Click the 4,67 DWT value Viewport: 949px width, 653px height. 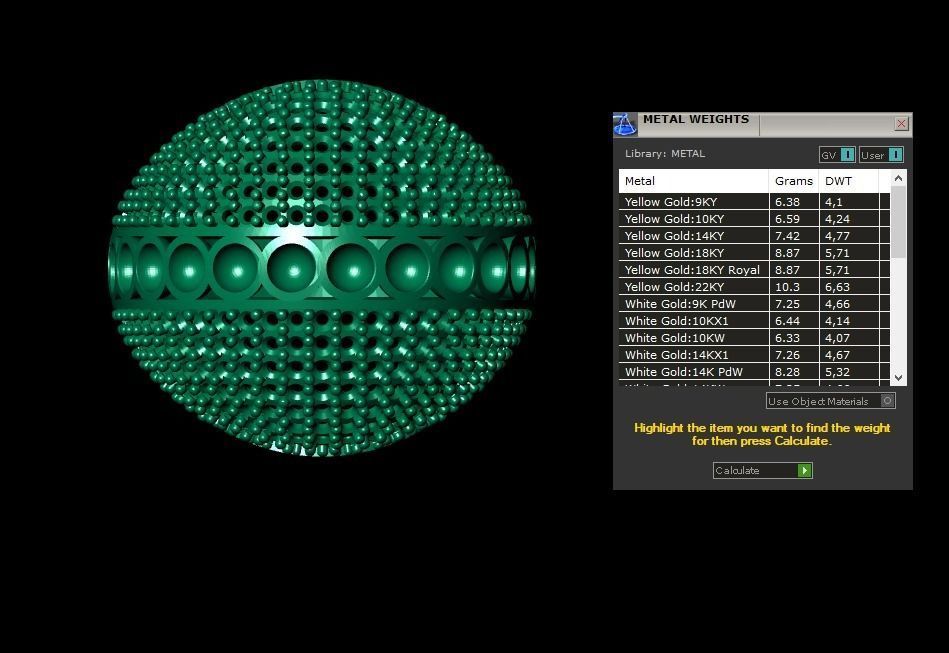pos(837,355)
